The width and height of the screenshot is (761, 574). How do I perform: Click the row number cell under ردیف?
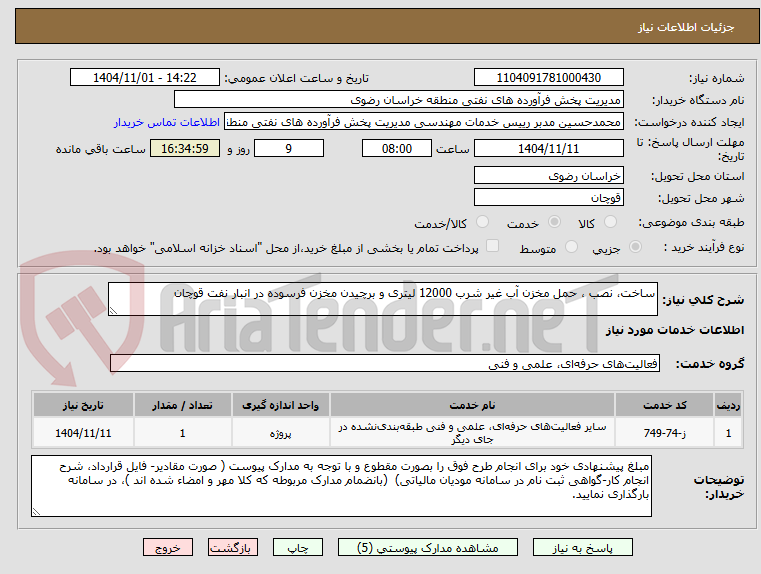[x=728, y=432]
